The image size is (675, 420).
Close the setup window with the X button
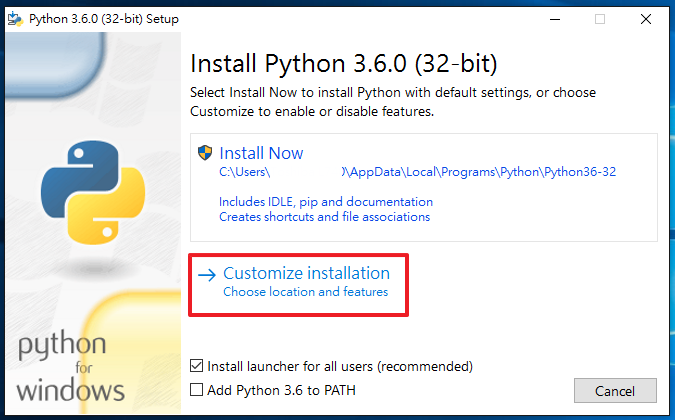tap(645, 18)
